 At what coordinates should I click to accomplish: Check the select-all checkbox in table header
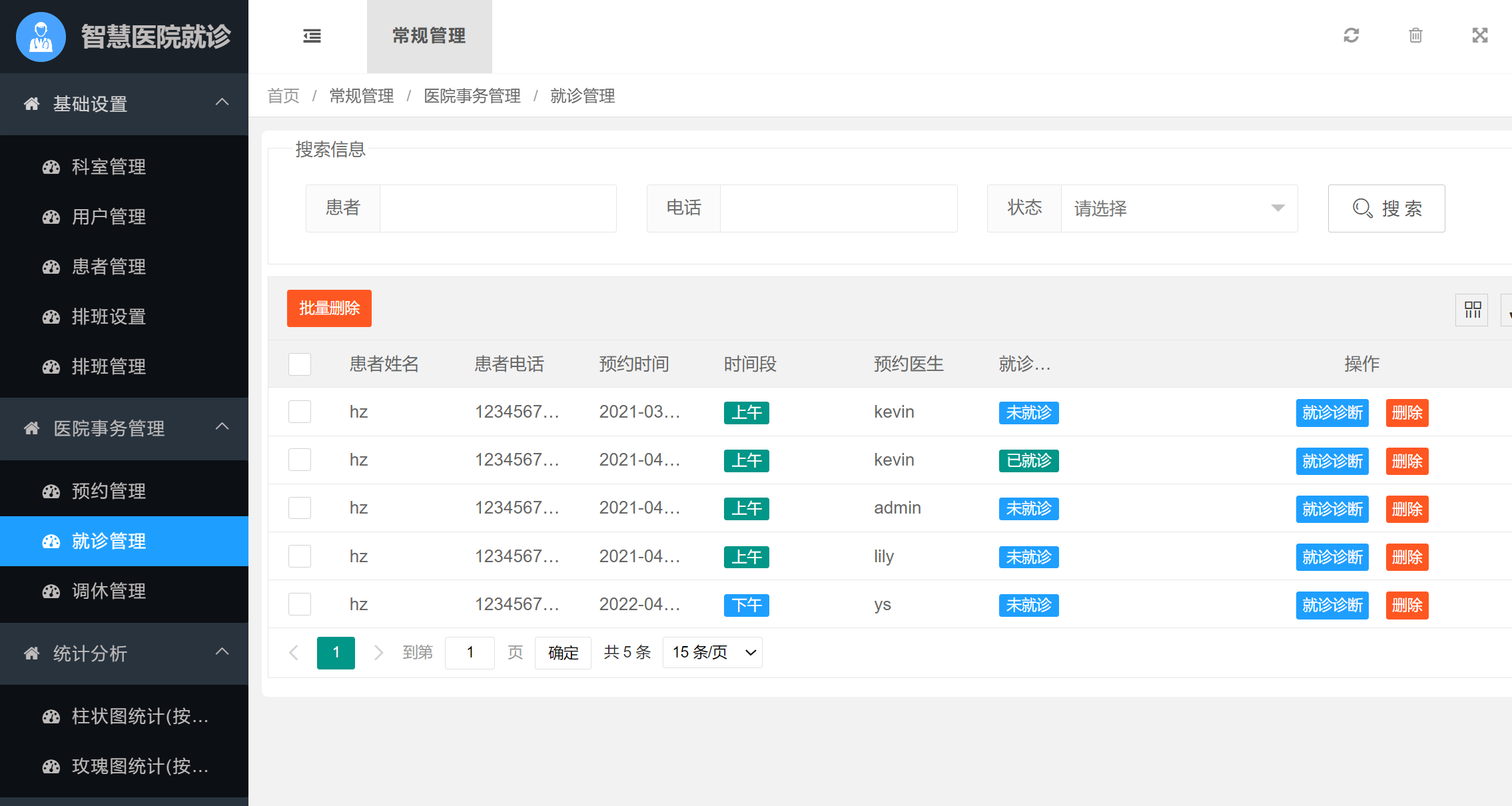(x=299, y=364)
